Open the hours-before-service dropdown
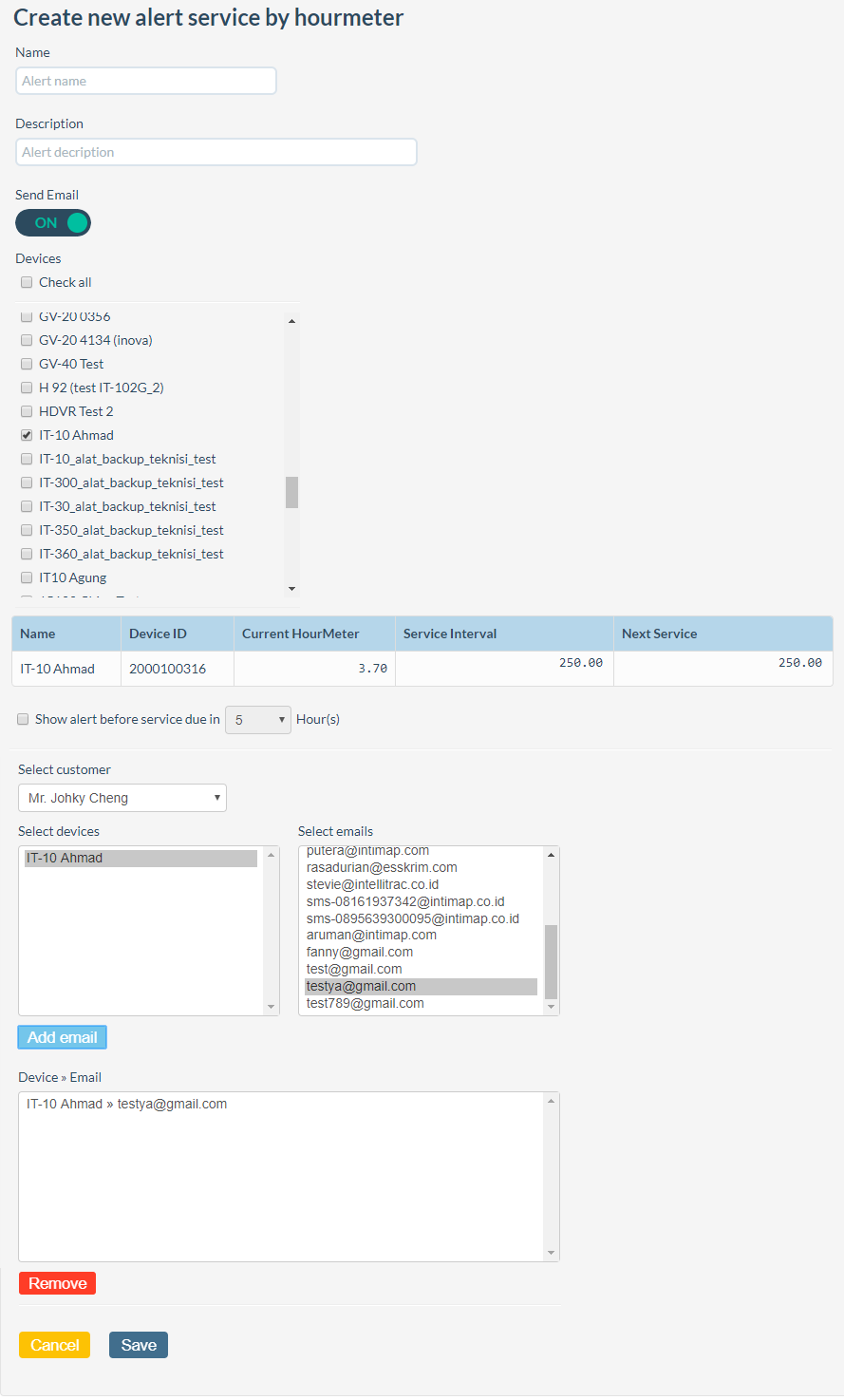The height and width of the screenshot is (1400, 844). 258,720
